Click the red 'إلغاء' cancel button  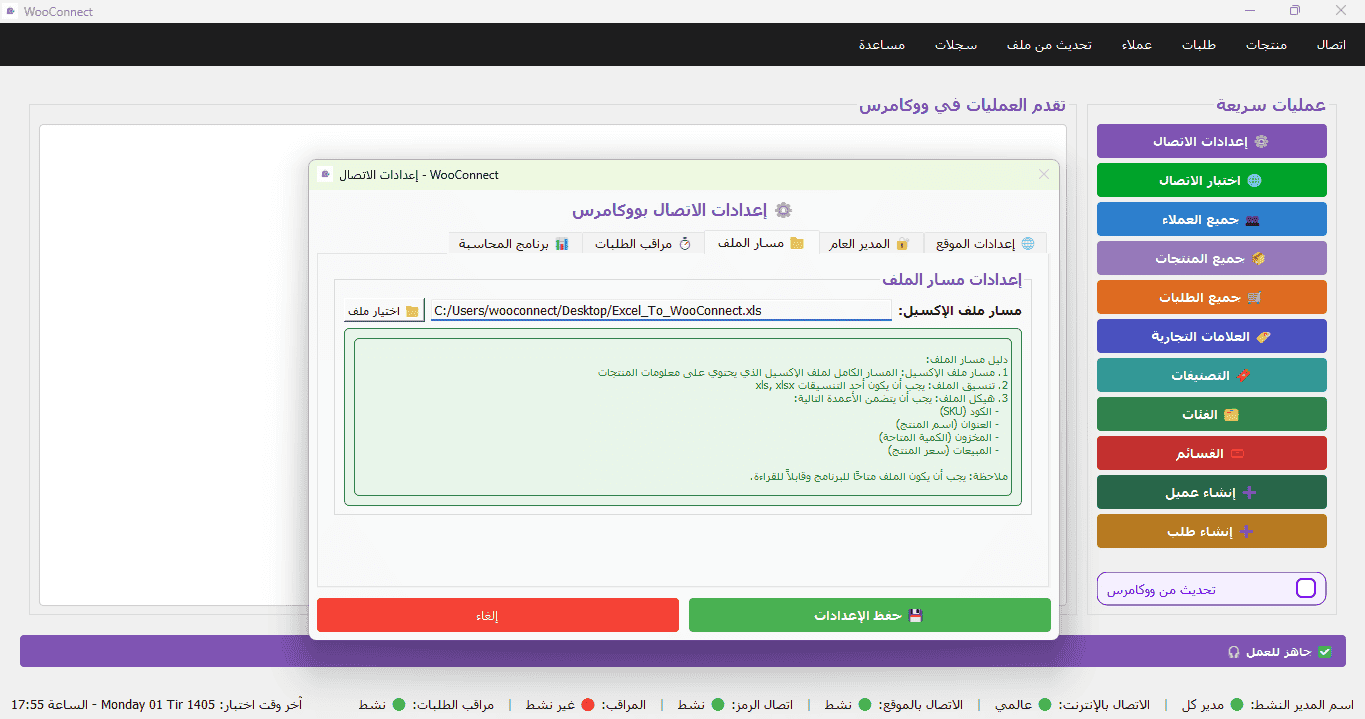(x=497, y=615)
